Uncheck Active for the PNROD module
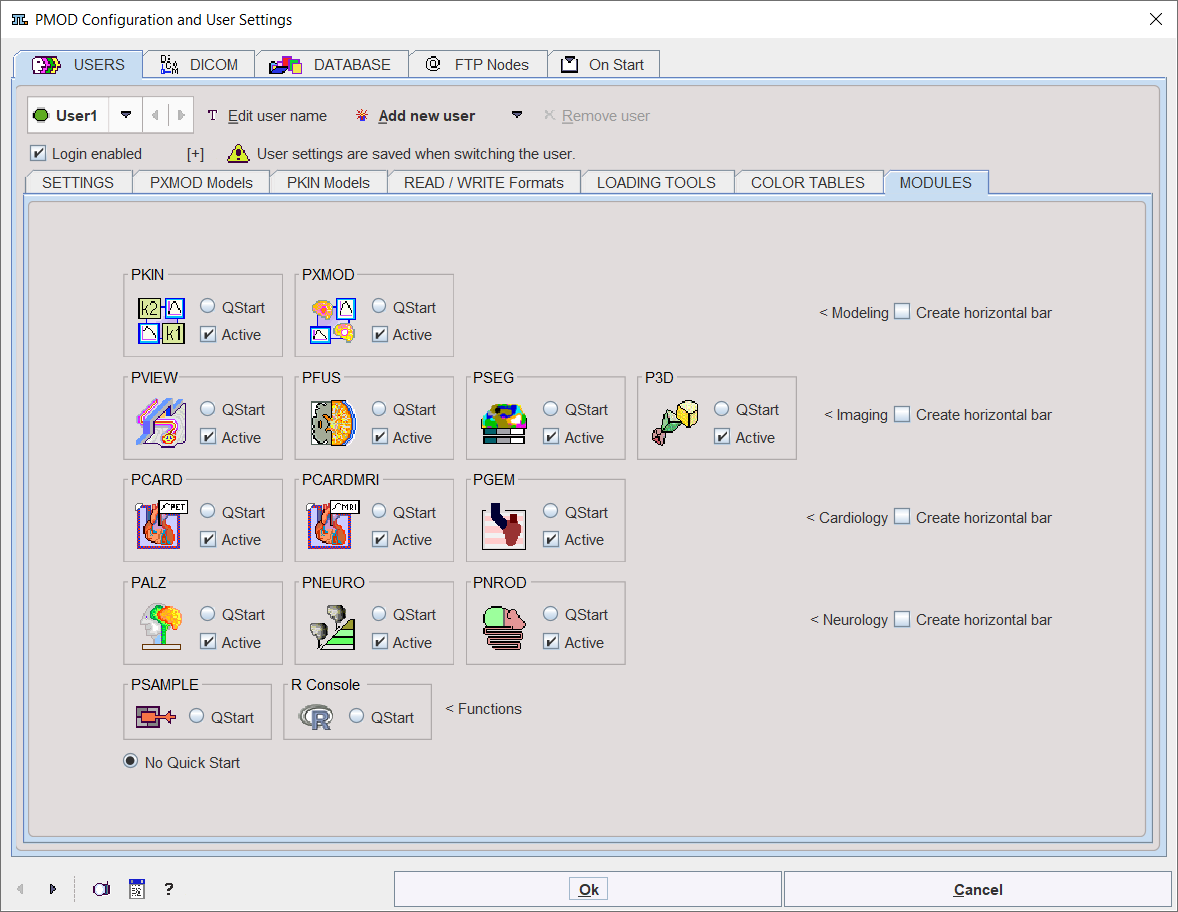The height and width of the screenshot is (912, 1178). tap(551, 642)
